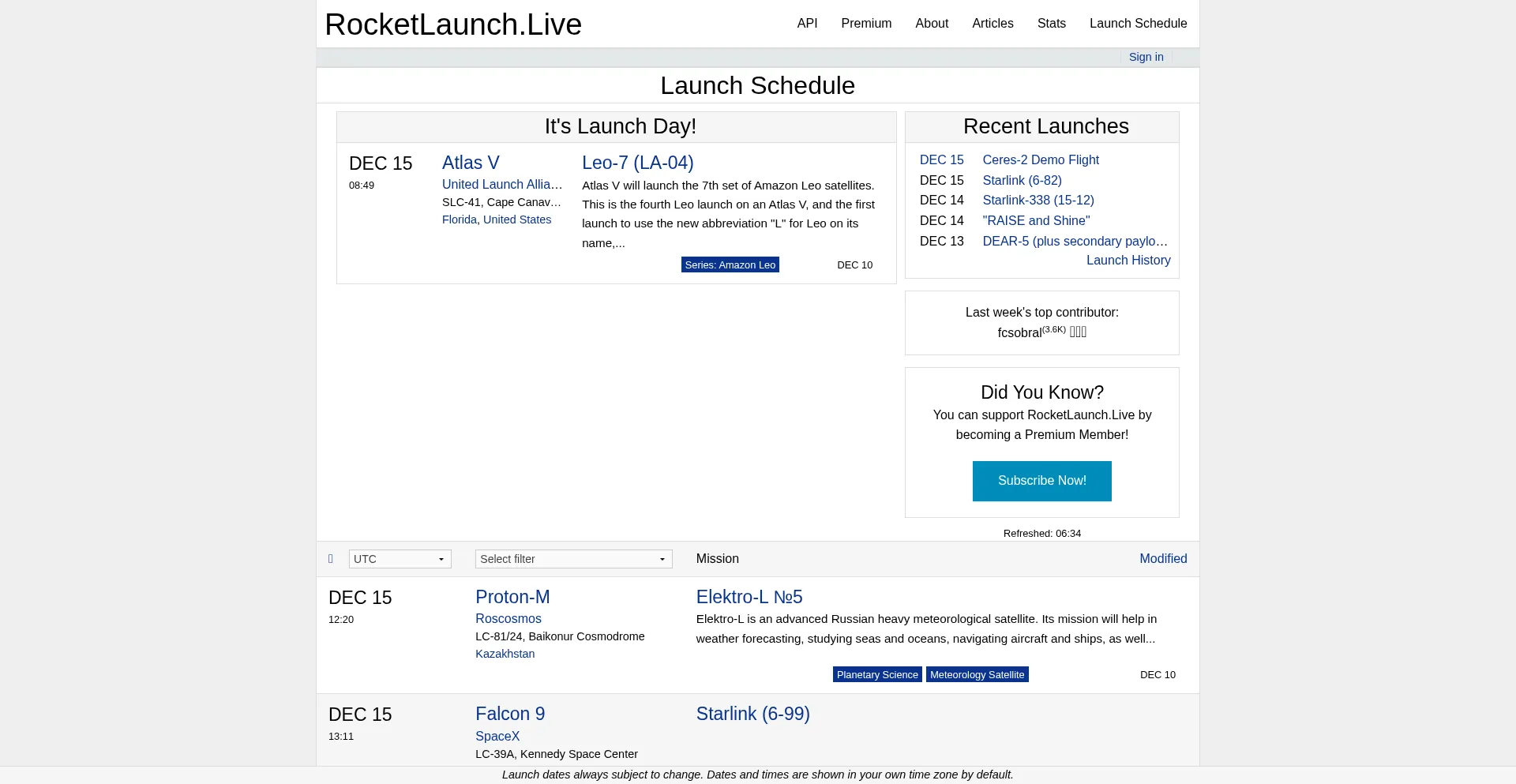1516x784 pixels.
Task: Expand the Launch History list
Action: [x=1128, y=260]
